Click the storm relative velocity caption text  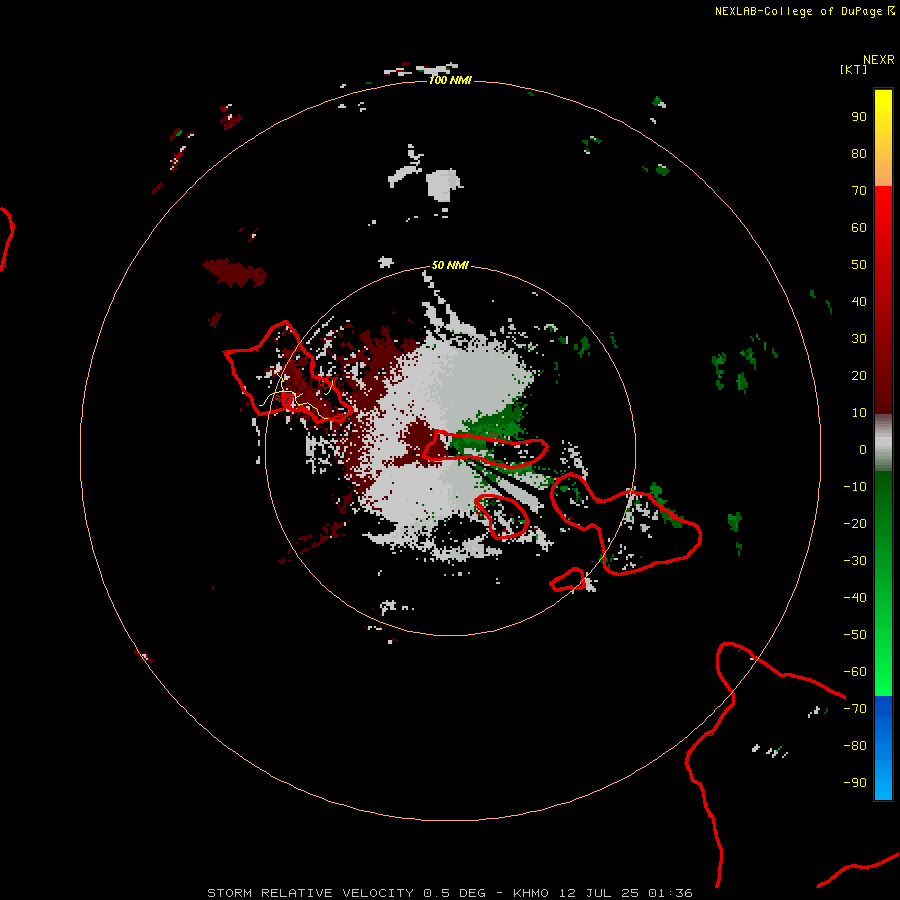[x=450, y=893]
